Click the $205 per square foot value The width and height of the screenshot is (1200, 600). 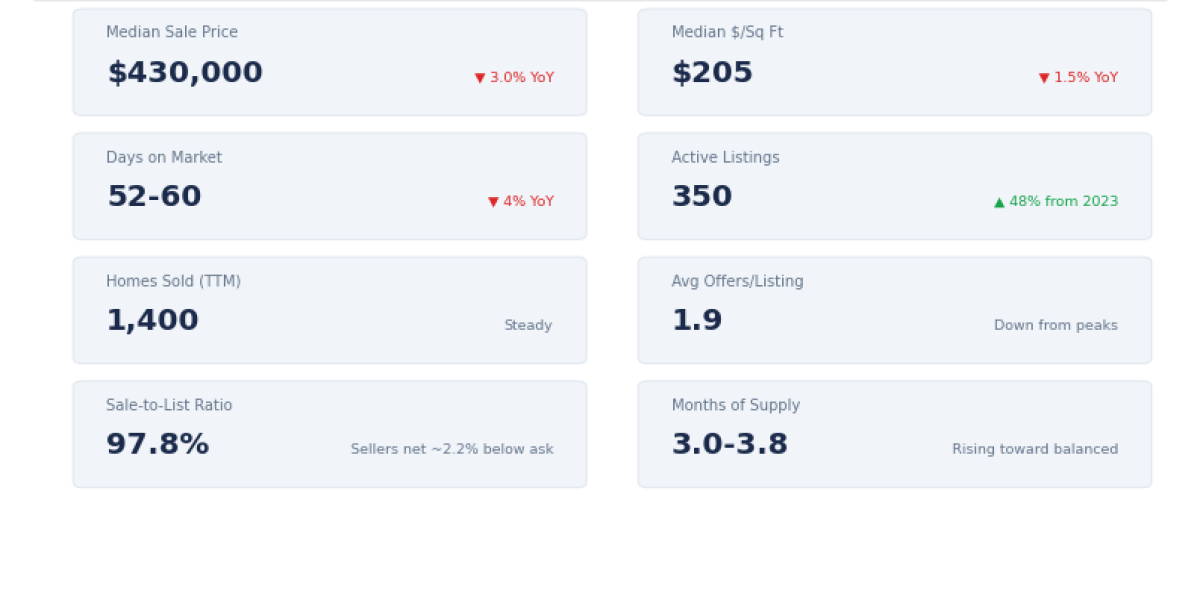coord(712,73)
